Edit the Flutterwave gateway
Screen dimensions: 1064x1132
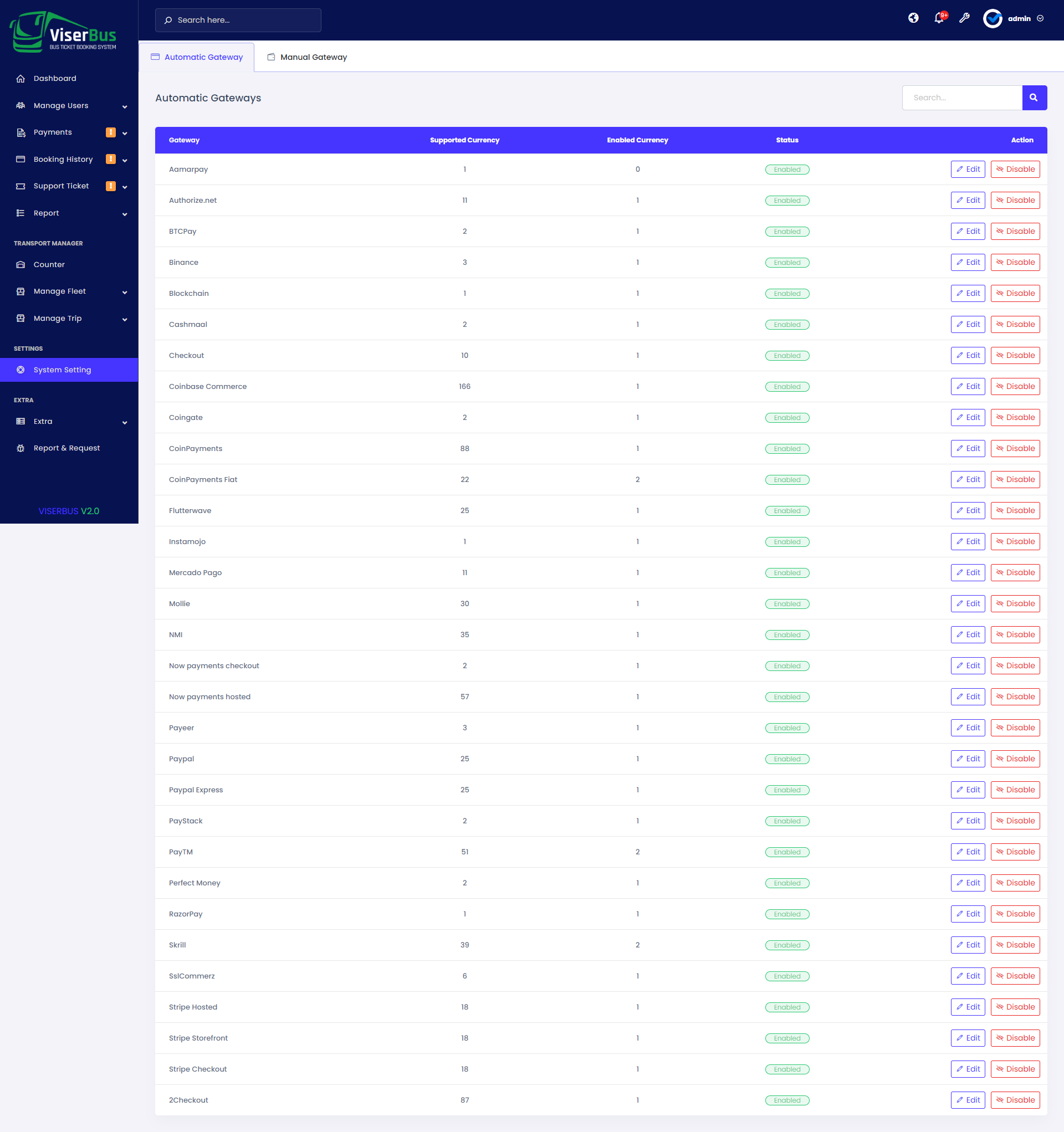pyautogui.click(x=968, y=510)
